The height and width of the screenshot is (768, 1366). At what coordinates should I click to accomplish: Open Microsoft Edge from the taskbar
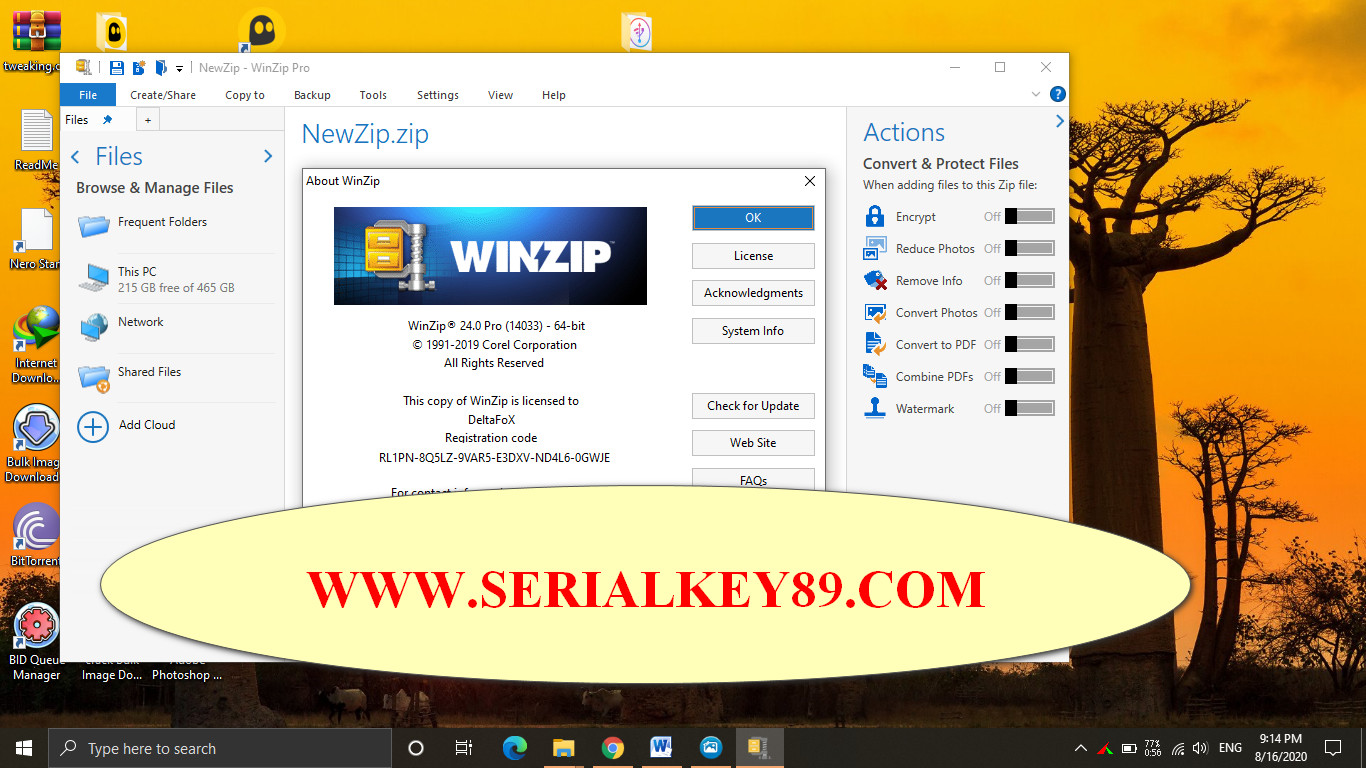point(514,748)
